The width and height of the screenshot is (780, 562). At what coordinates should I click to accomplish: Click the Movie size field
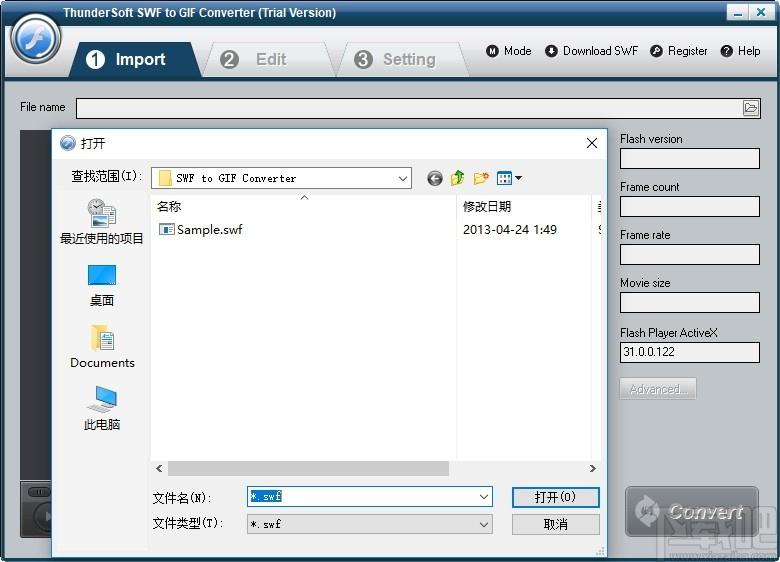[689, 302]
